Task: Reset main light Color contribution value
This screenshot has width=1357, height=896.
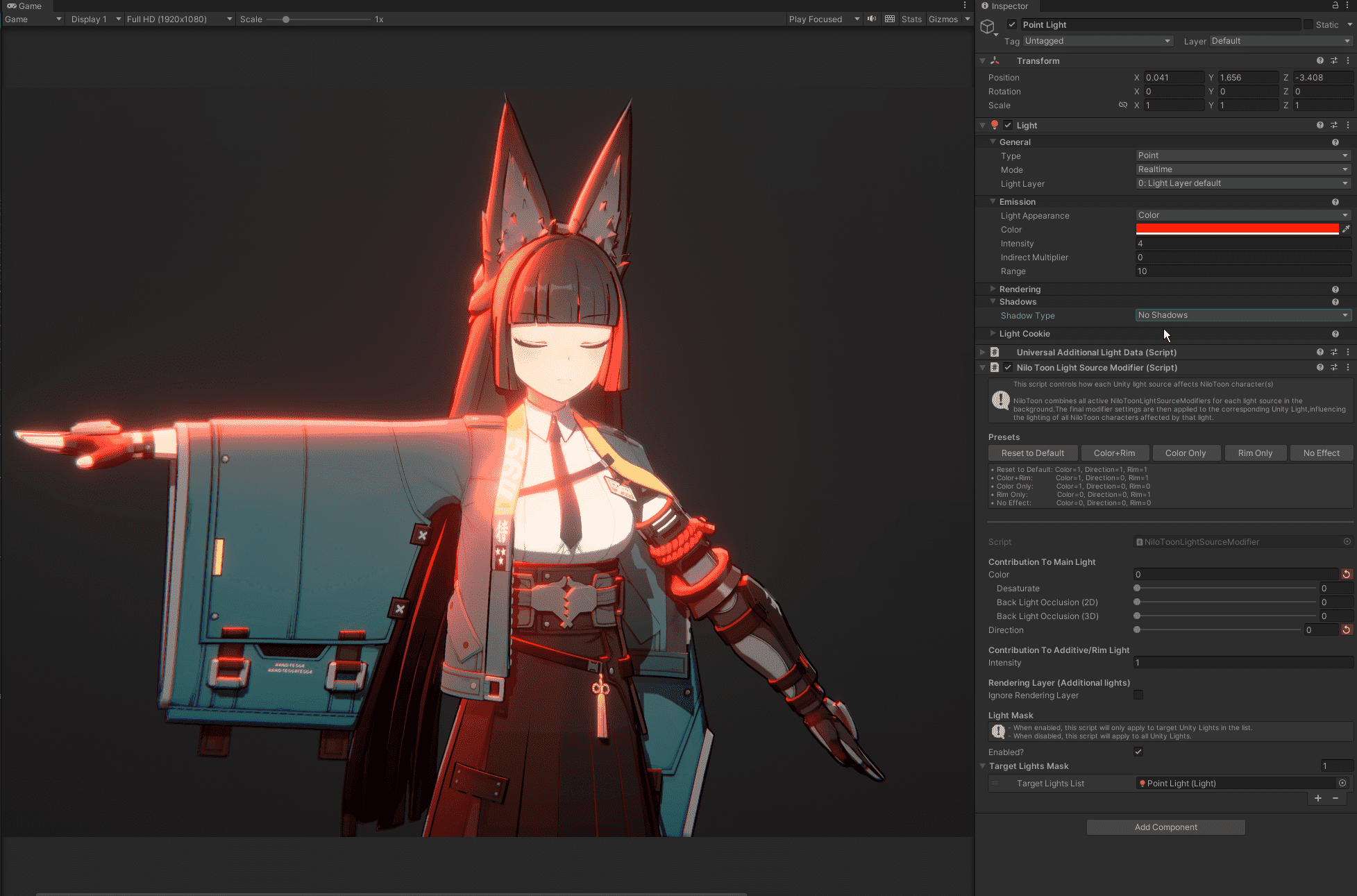Action: (1347, 575)
